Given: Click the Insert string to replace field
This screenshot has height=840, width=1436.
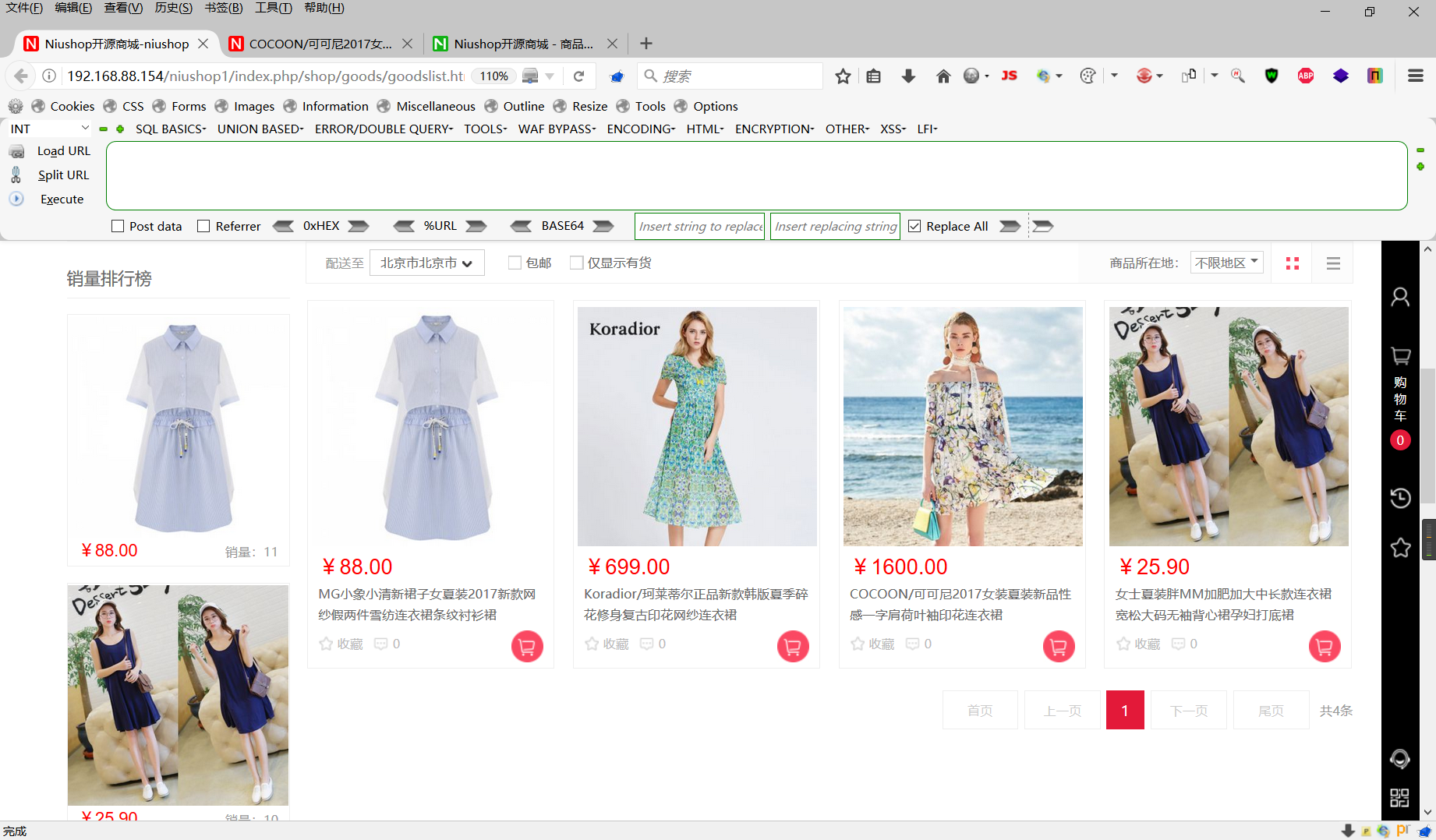Looking at the screenshot, I should (699, 226).
